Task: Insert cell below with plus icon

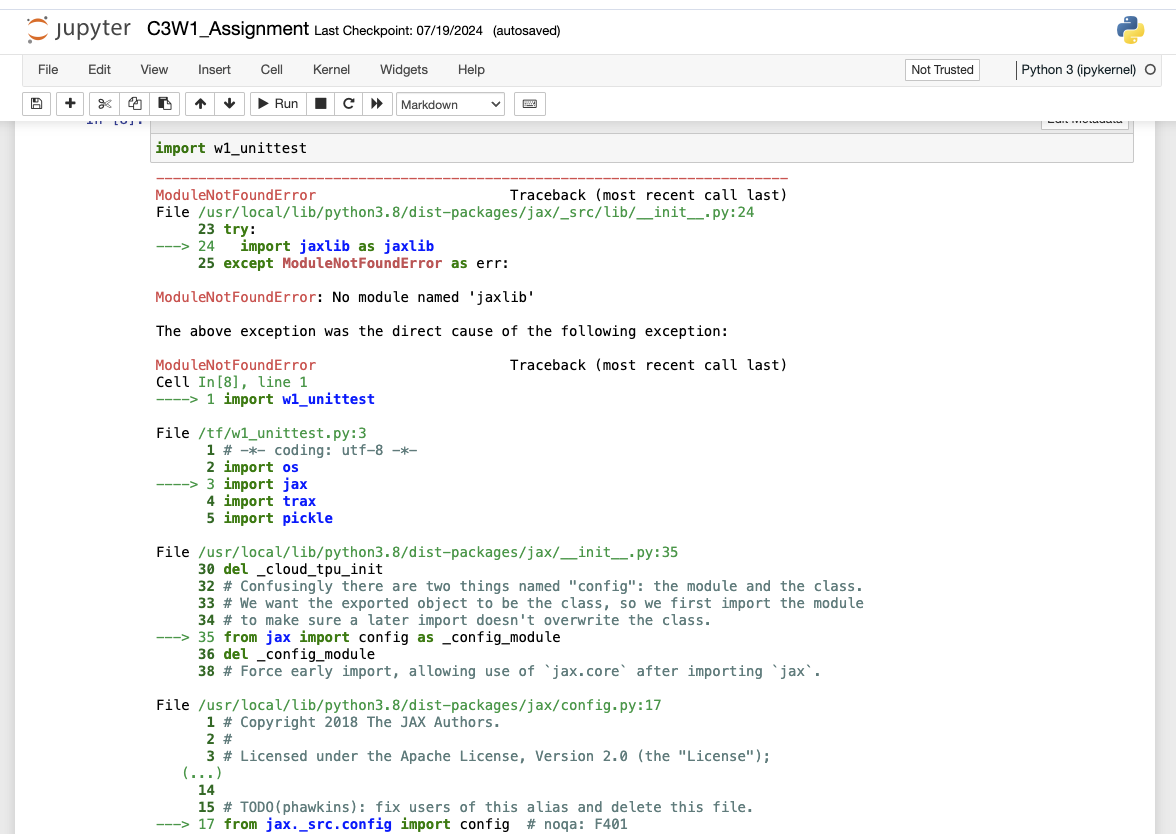Action: [70, 104]
